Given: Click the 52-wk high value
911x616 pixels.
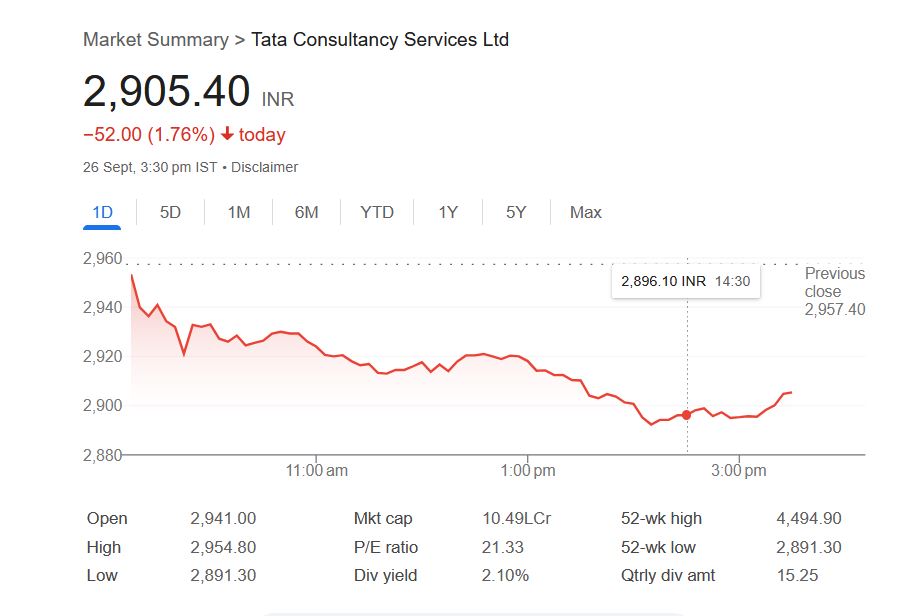Looking at the screenshot, I should coord(808,519).
